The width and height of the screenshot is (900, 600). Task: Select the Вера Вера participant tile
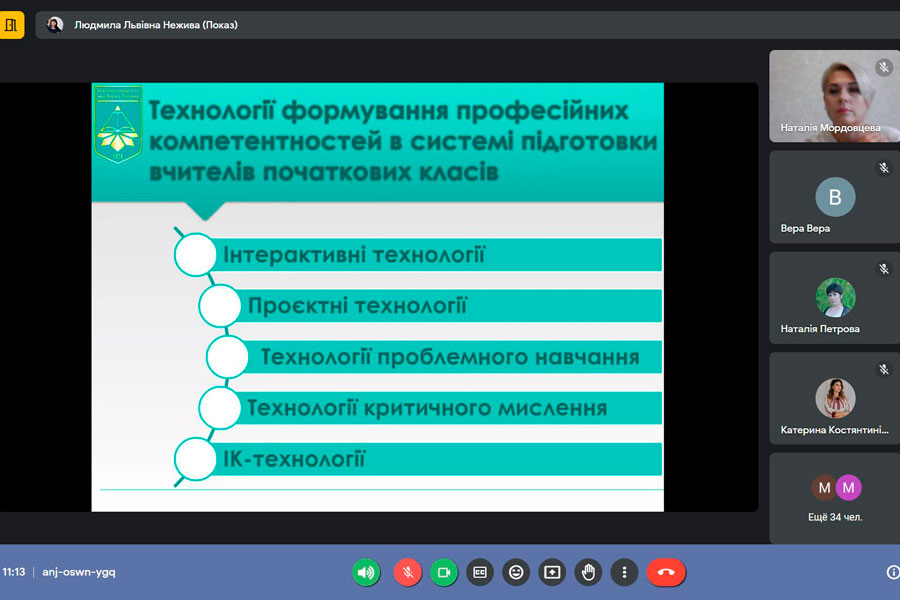pos(835,197)
